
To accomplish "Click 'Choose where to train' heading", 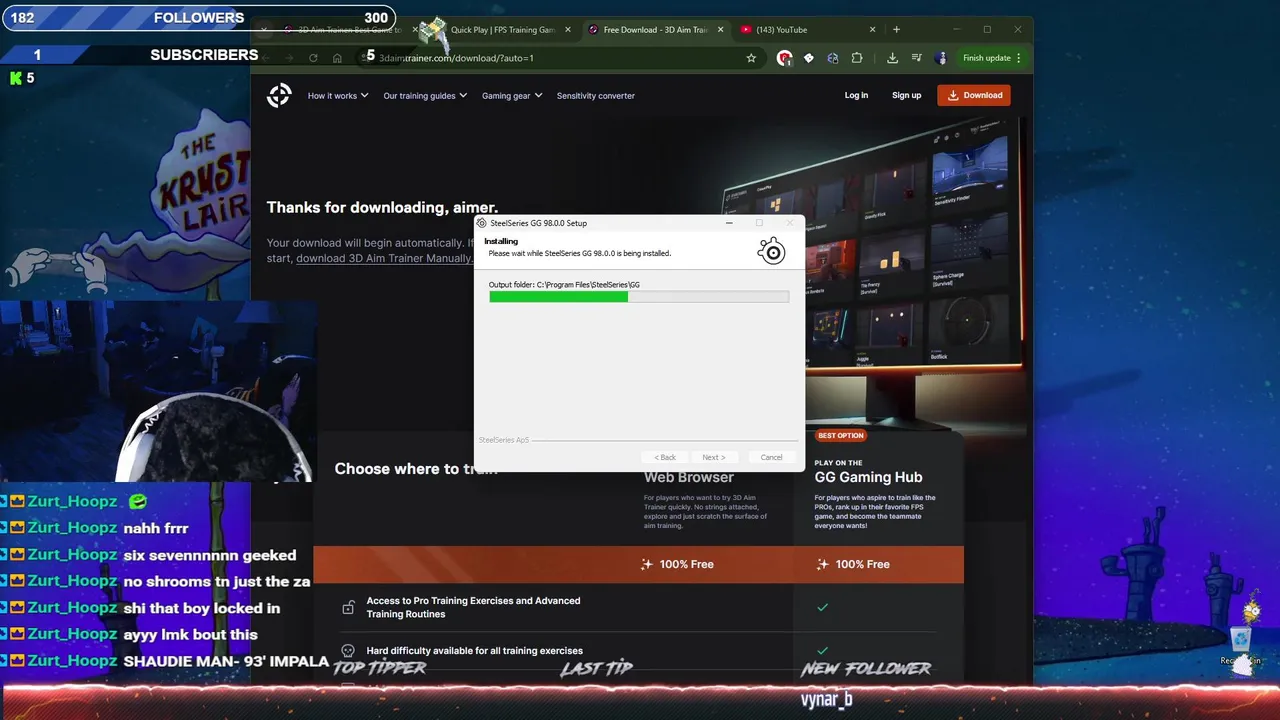I will tap(415, 469).
